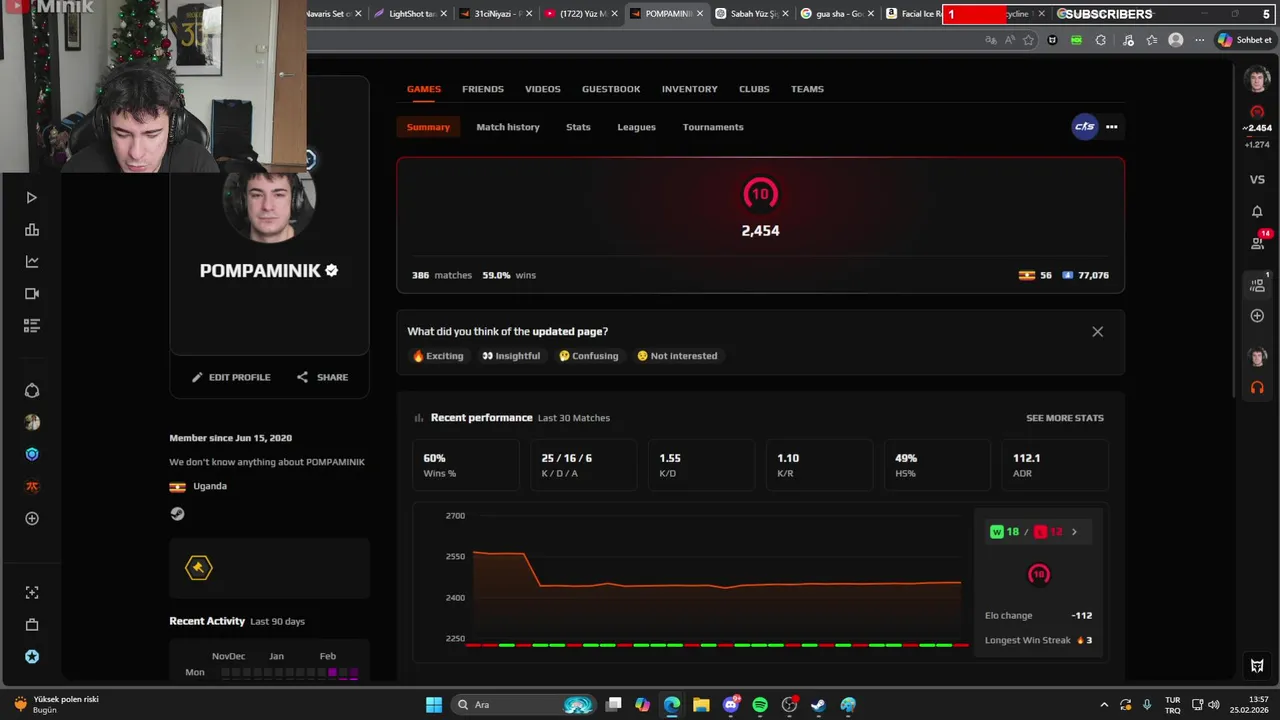Select the Tournaments sub-tab
Screen dimensions: 1280x720
click(713, 127)
